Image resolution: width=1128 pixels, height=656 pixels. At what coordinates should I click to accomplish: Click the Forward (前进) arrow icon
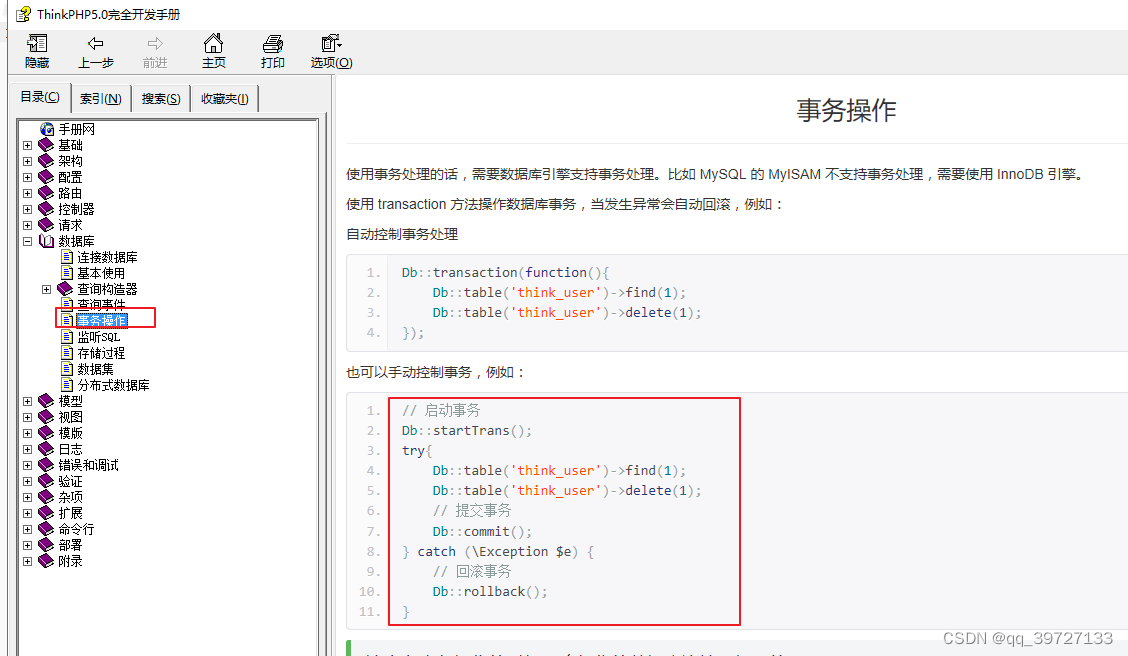click(x=155, y=44)
